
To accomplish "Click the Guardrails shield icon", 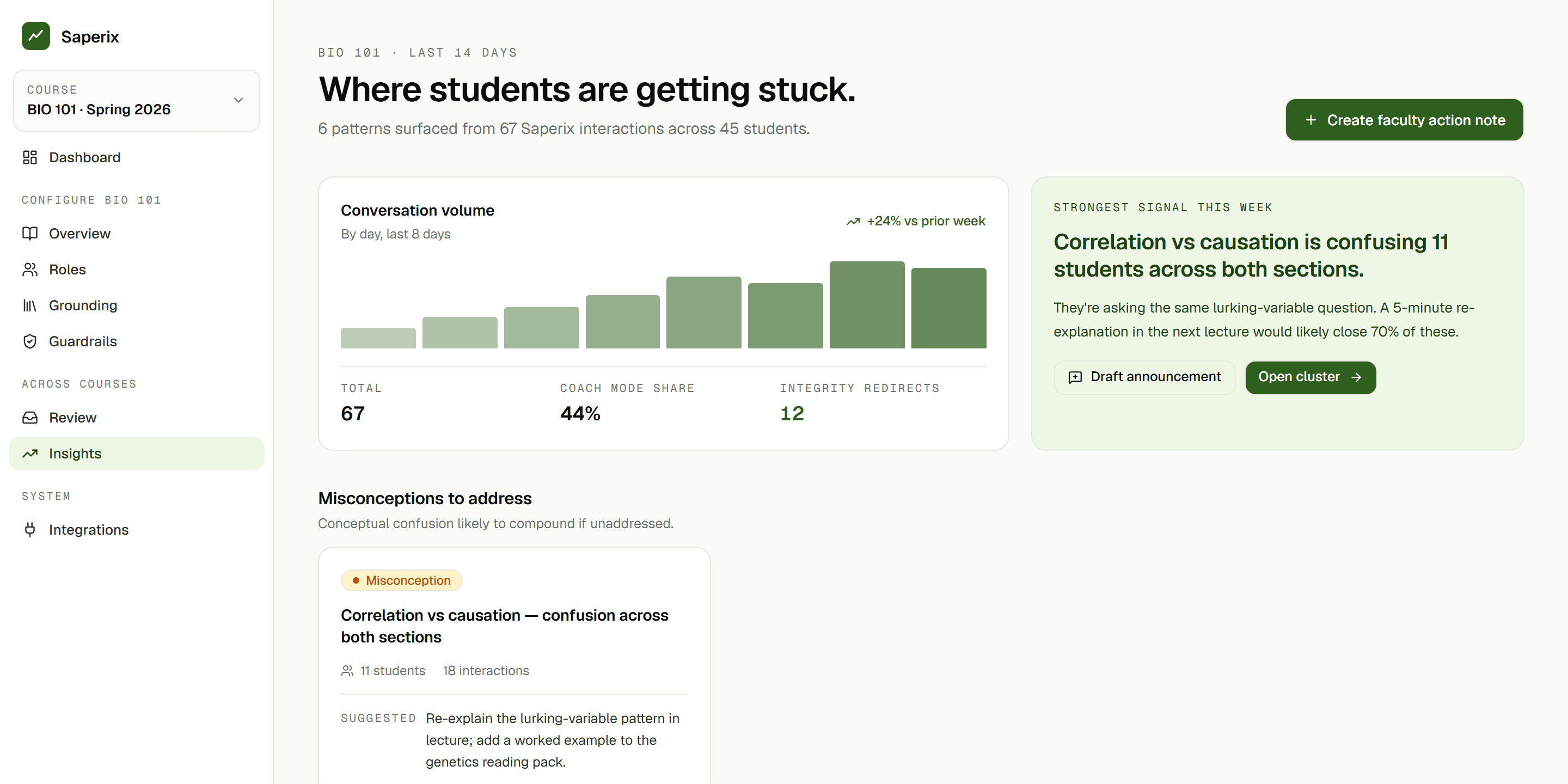I will 30,341.
